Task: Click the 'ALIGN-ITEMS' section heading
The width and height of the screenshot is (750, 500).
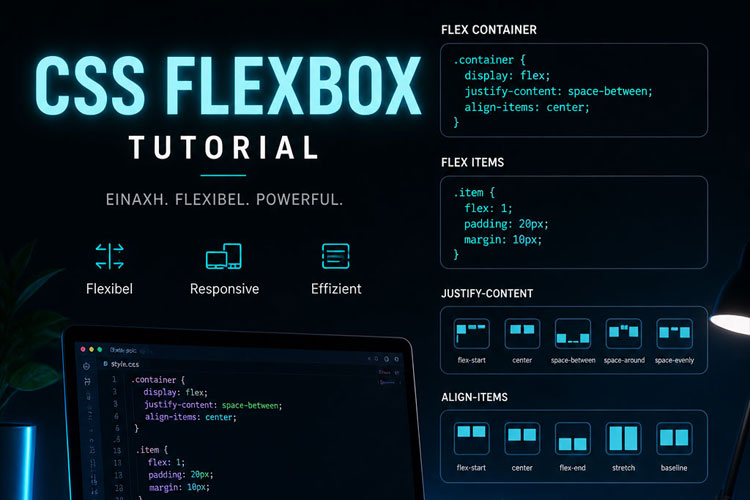Action: pyautogui.click(x=474, y=397)
